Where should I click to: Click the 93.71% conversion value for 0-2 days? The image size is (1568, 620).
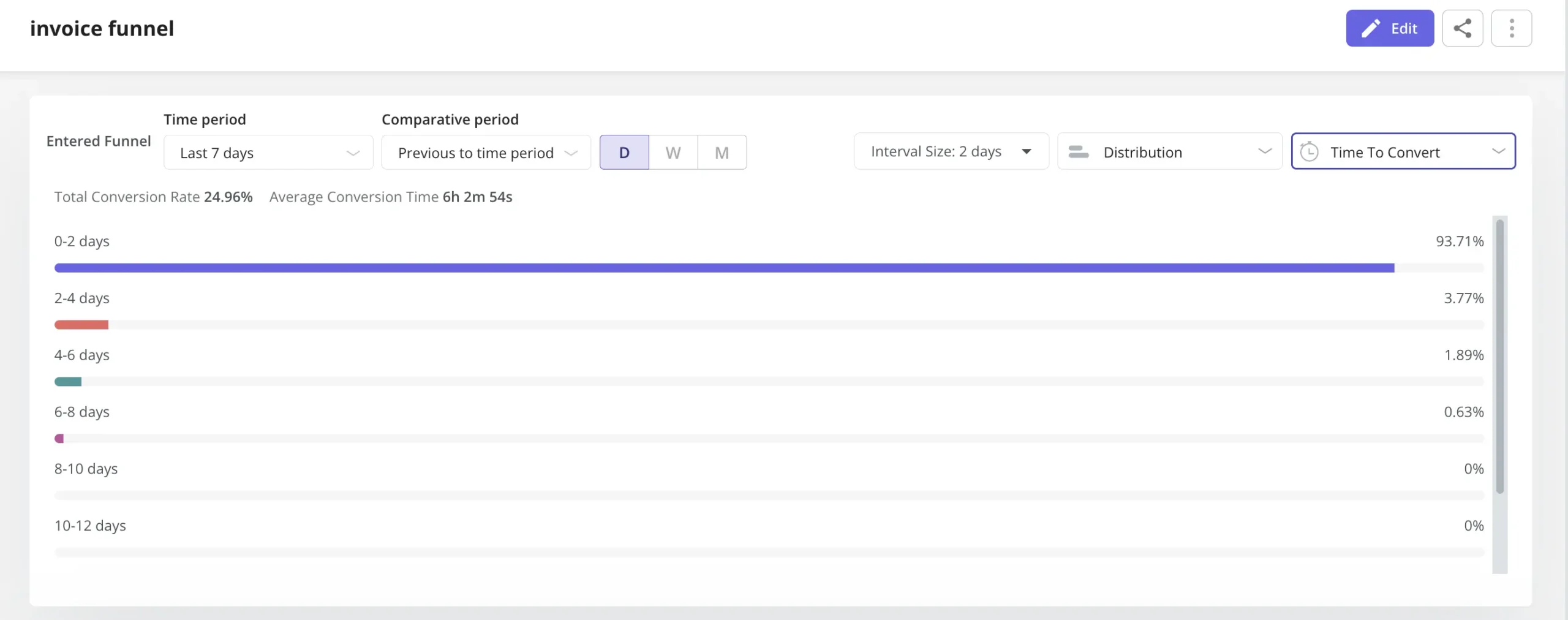point(1460,241)
